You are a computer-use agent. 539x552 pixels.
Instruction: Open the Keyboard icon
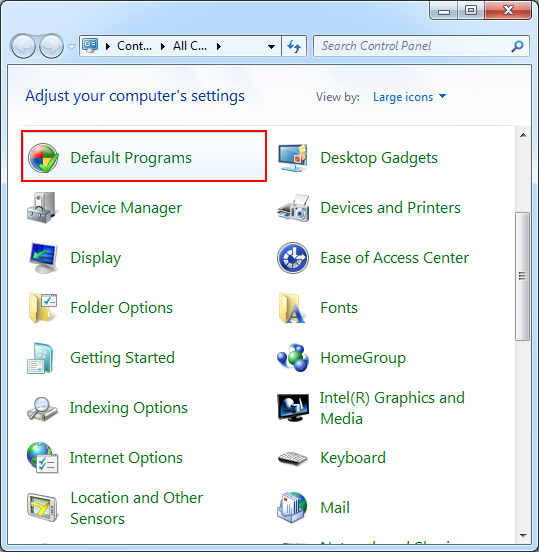pyautogui.click(x=293, y=458)
